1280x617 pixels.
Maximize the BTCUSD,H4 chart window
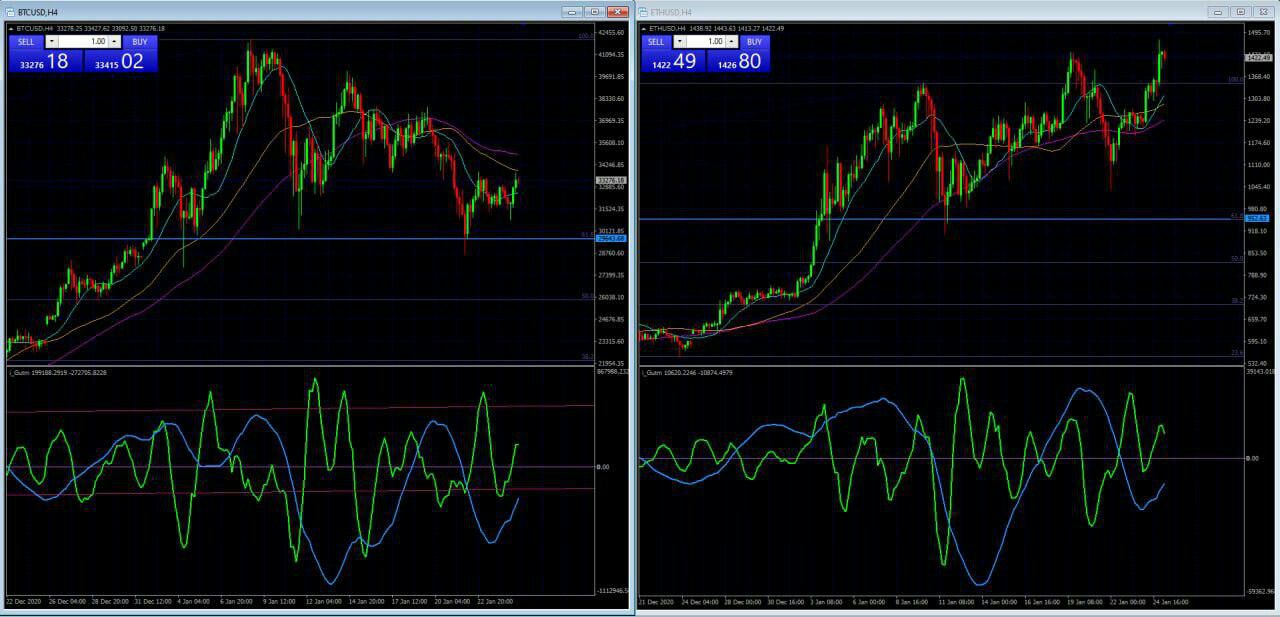pos(594,12)
